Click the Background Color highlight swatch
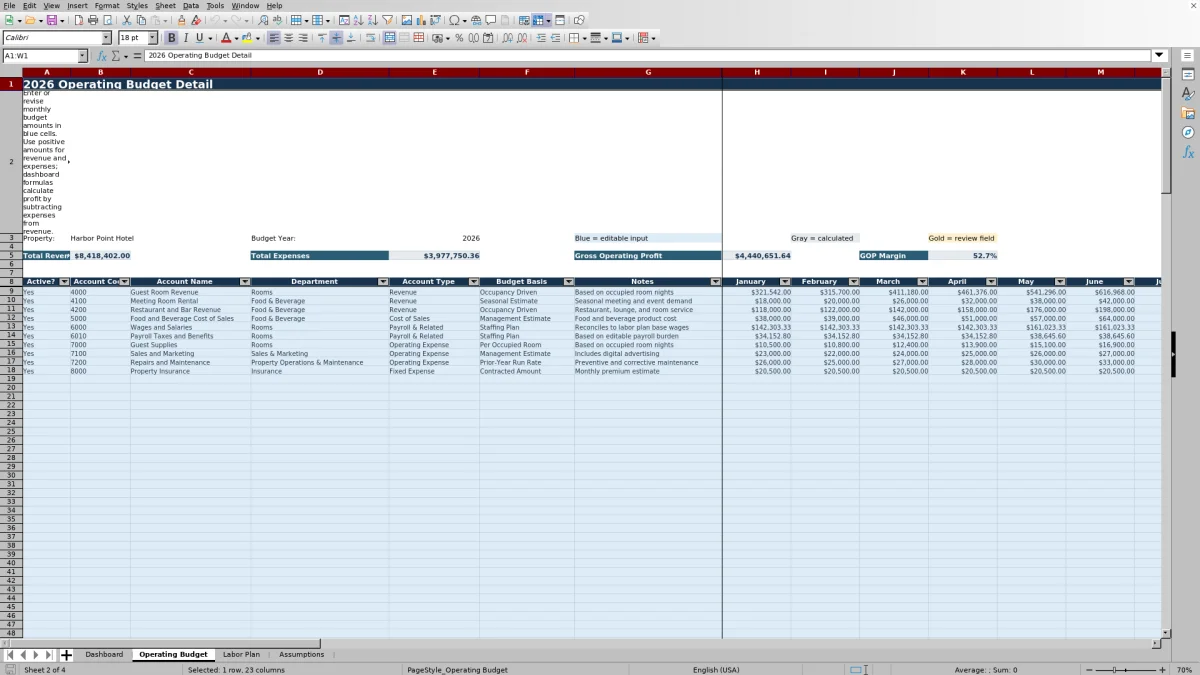Viewport: 1200px width, 675px height. click(247, 38)
